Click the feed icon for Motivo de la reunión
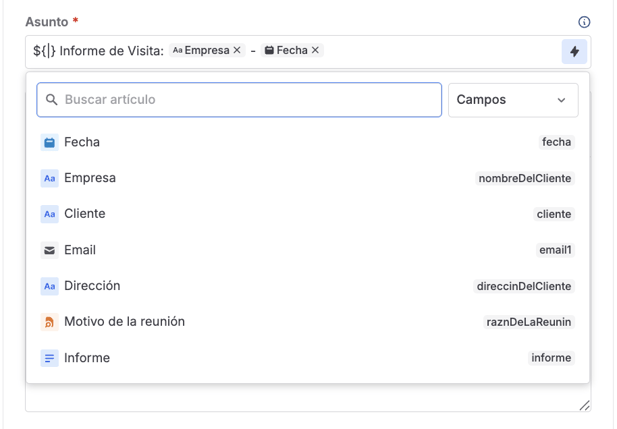Viewport: 617px width, 429px height. pos(49,322)
